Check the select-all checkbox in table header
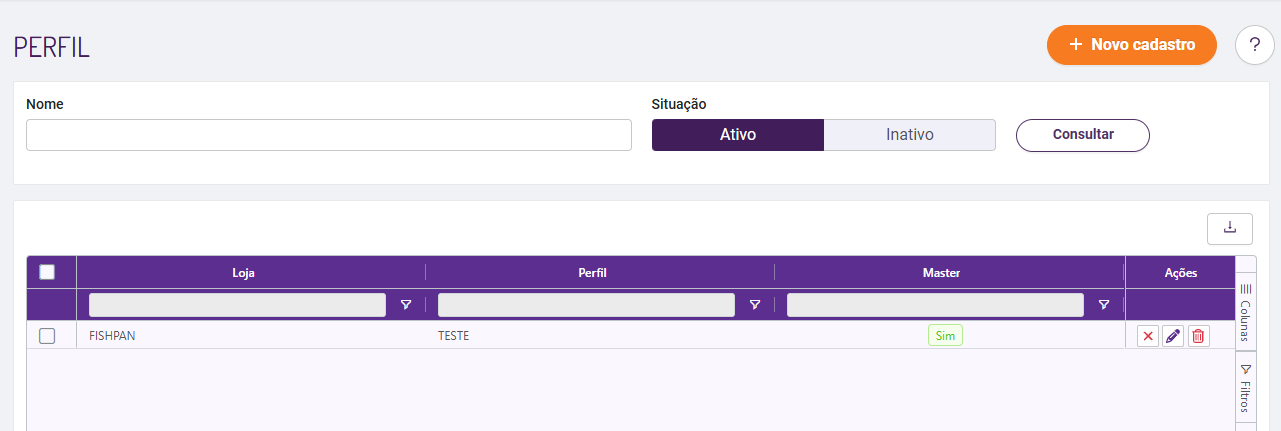Viewport: 1281px width, 431px height. click(x=47, y=272)
